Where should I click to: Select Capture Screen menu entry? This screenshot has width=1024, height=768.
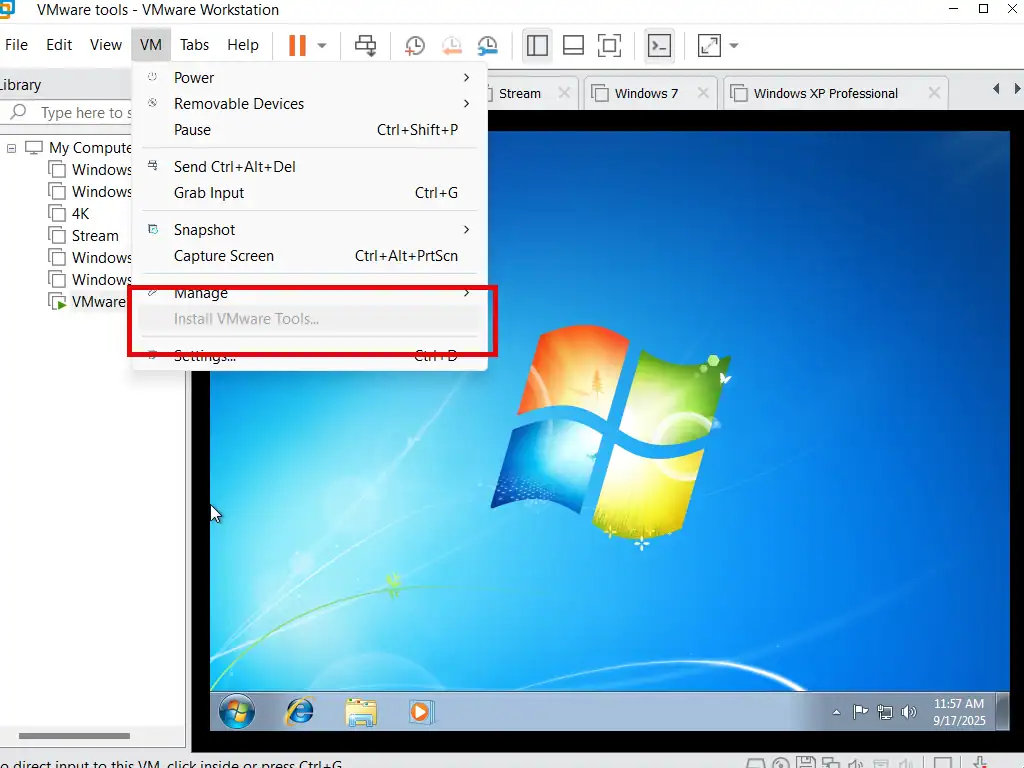click(x=309, y=256)
